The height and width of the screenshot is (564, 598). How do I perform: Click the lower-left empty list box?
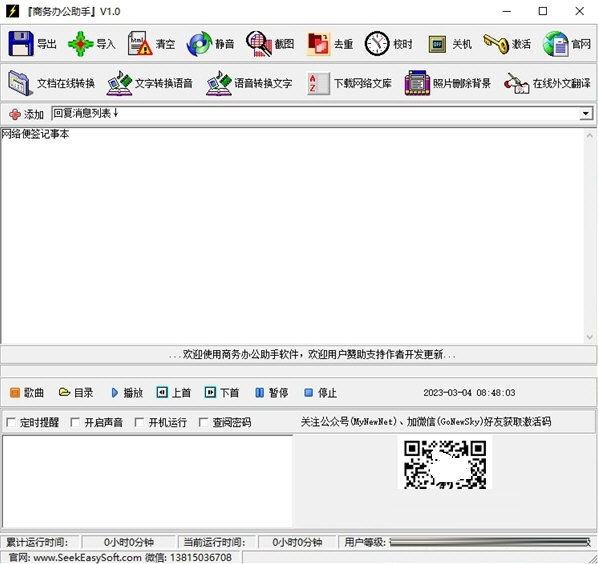coord(147,481)
